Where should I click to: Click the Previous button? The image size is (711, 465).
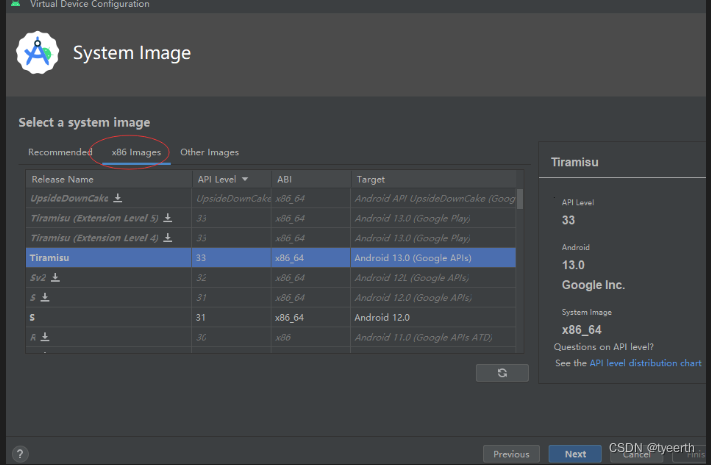[511, 454]
